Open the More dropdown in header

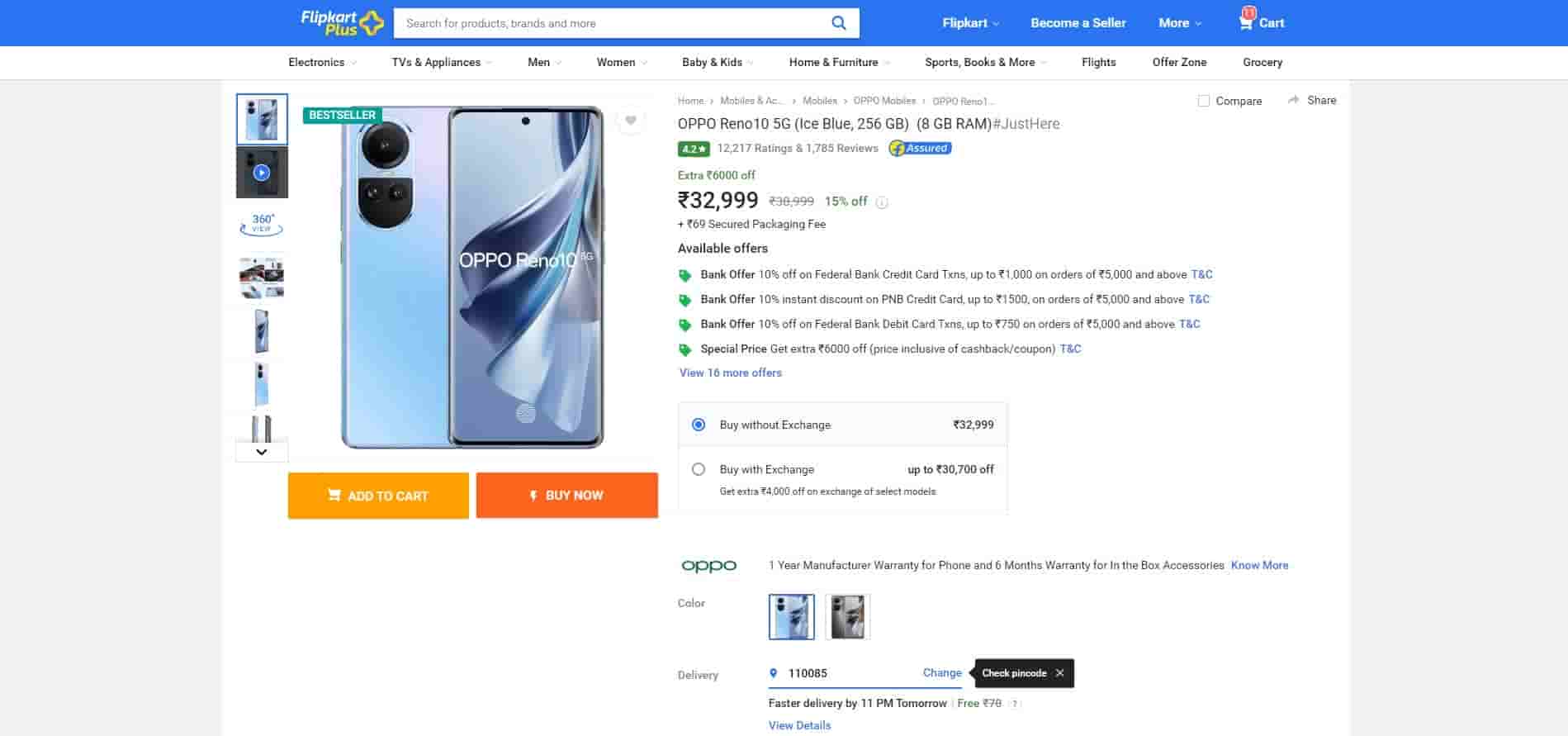(1179, 23)
